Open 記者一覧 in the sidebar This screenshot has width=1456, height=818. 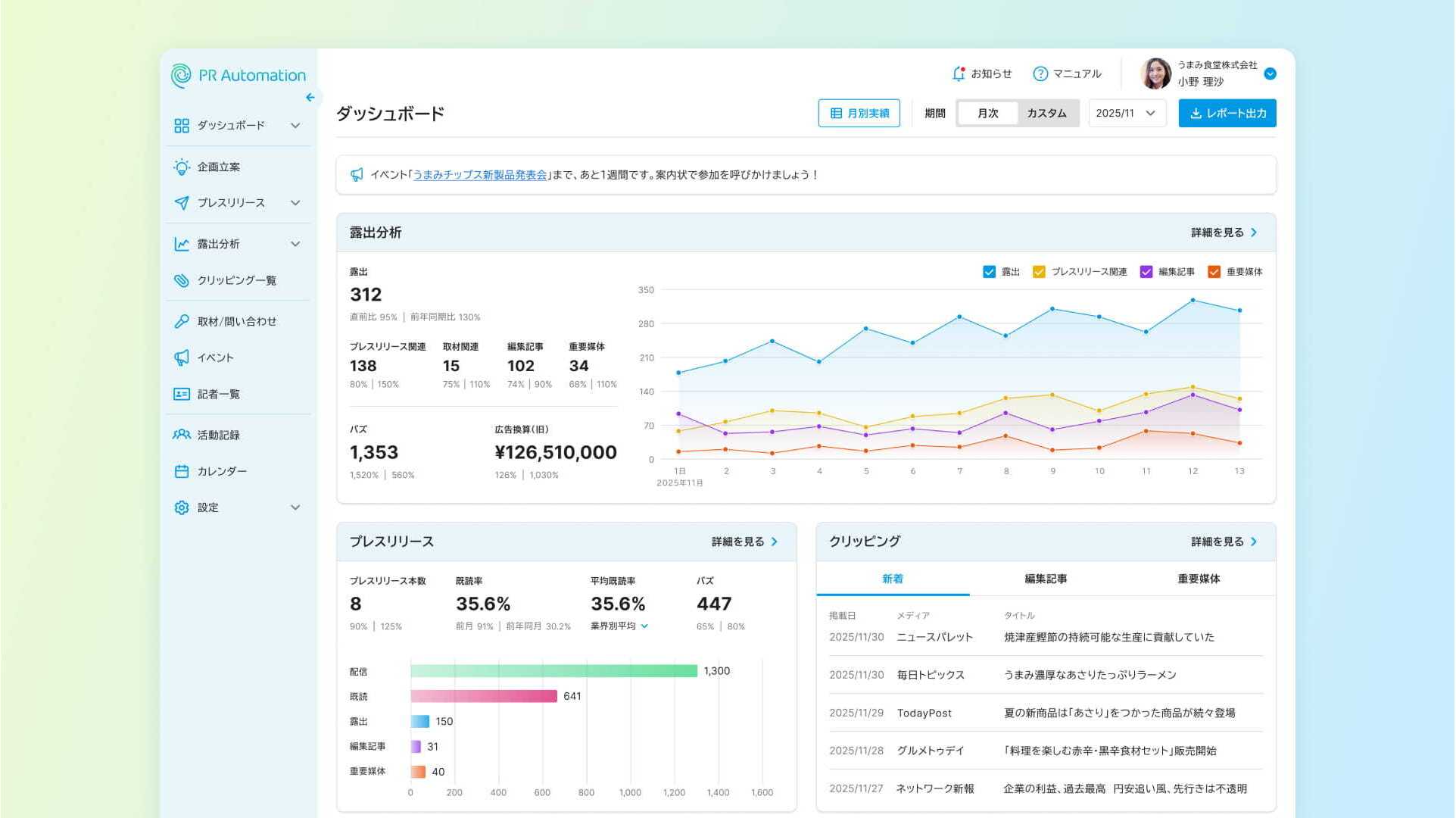coord(218,394)
